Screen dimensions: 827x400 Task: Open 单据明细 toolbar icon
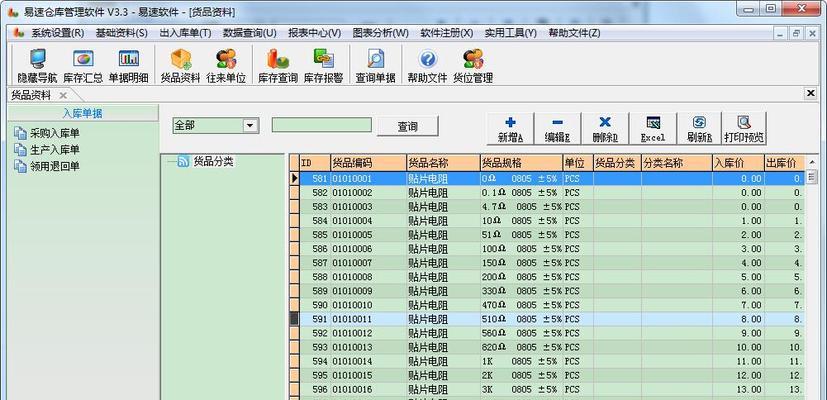[x=128, y=65]
